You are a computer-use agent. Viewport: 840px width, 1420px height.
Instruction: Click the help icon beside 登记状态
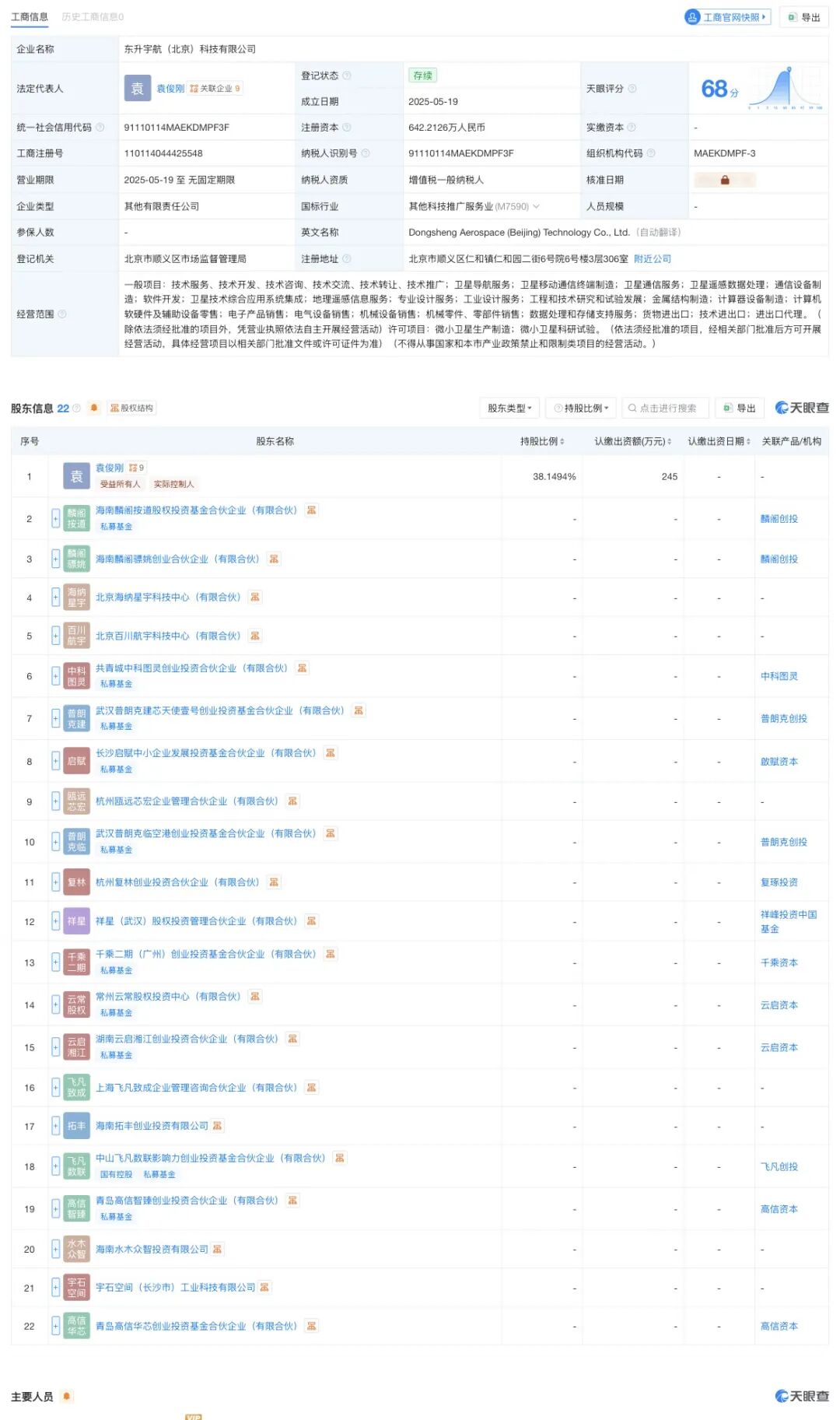pyautogui.click(x=347, y=75)
